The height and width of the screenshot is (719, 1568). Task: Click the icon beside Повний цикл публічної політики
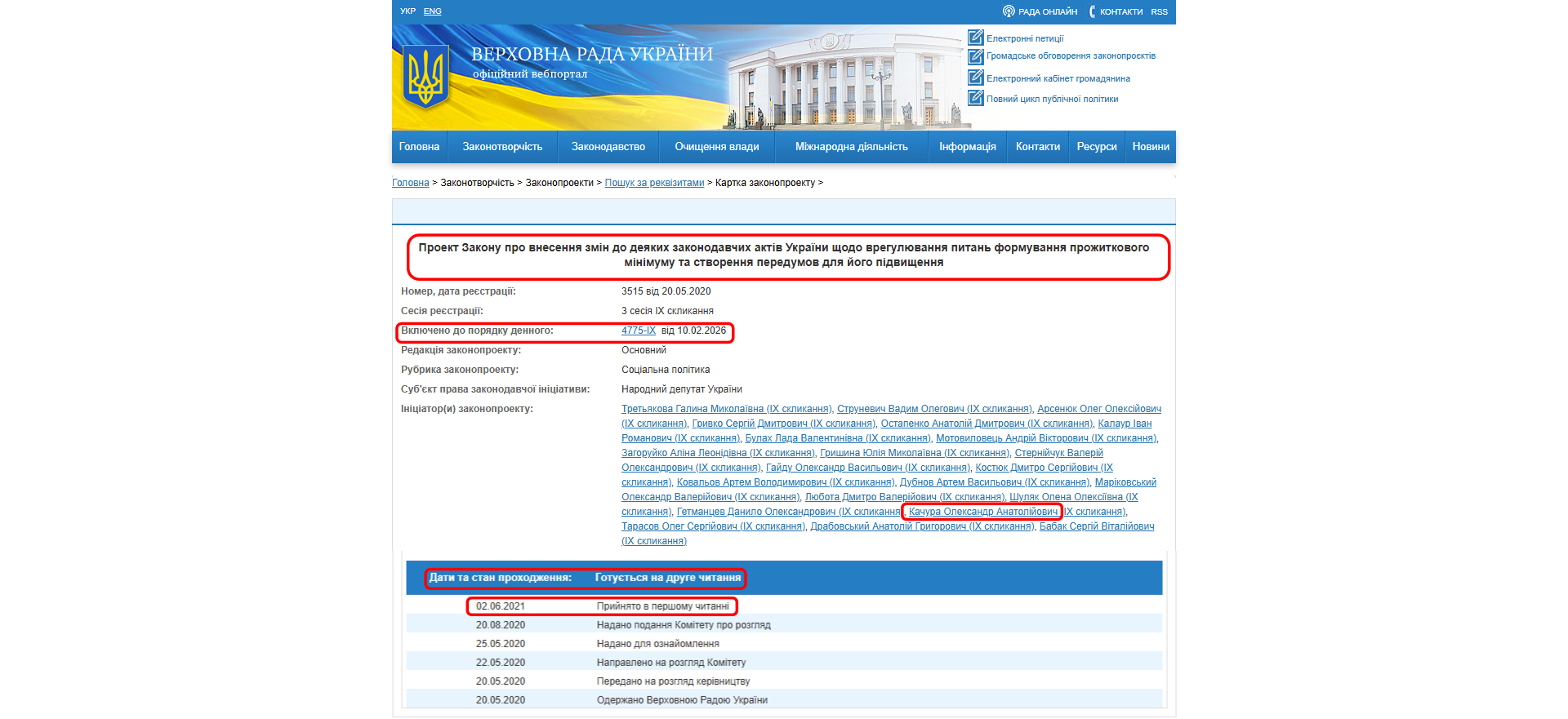(975, 98)
